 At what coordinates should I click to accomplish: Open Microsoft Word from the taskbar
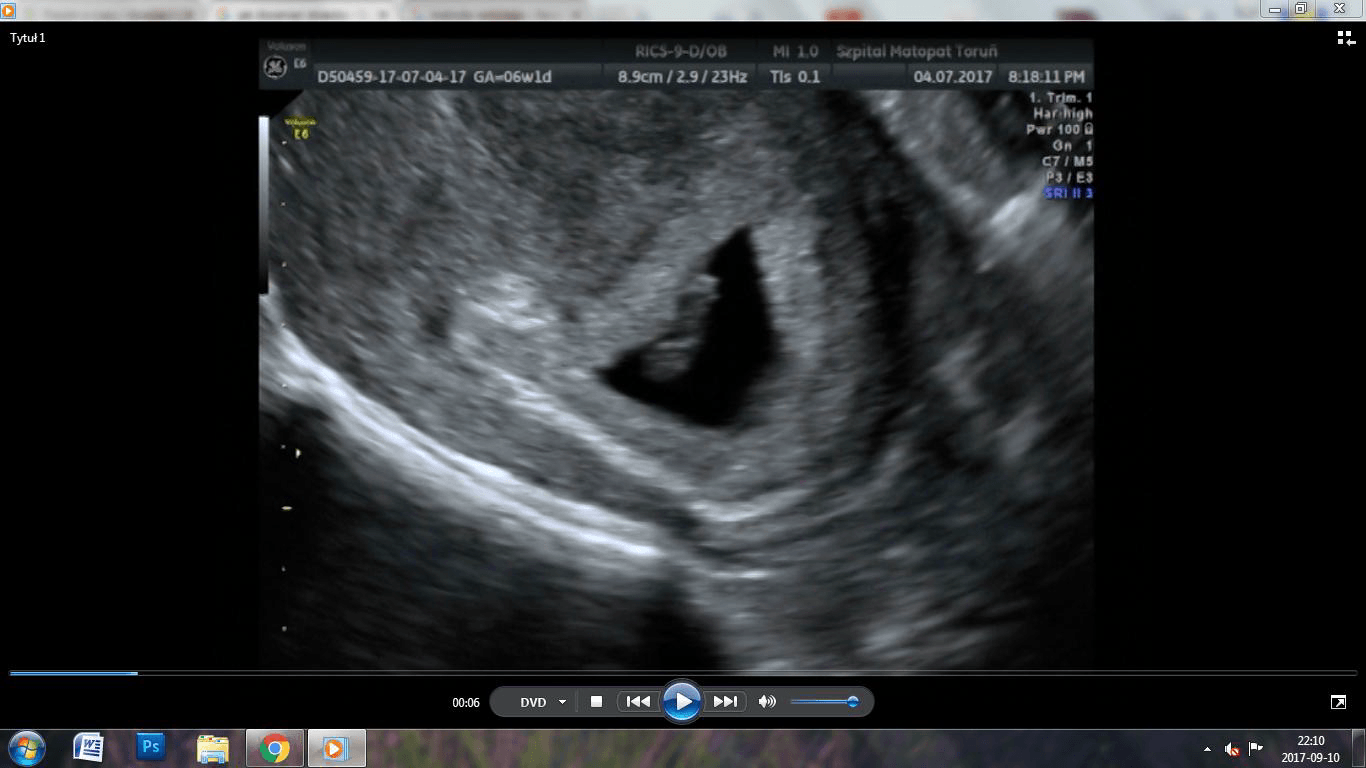[89, 748]
